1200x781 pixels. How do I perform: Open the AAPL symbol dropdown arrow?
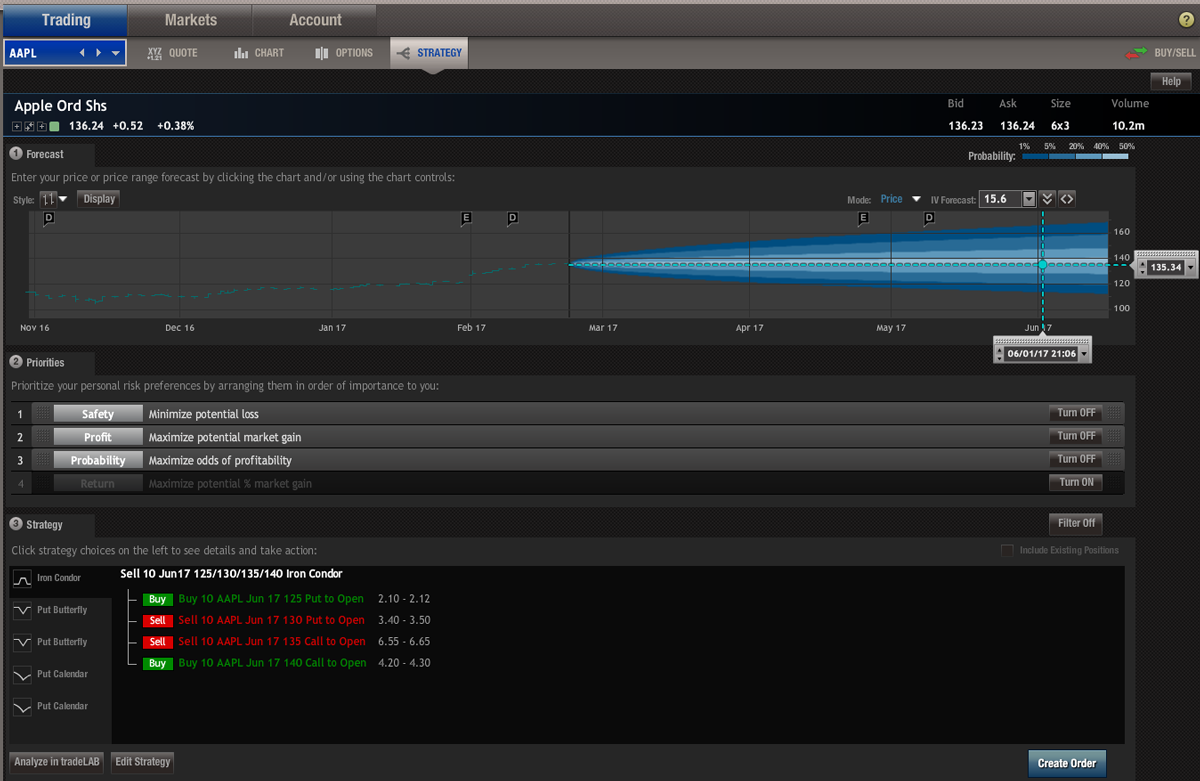point(116,53)
